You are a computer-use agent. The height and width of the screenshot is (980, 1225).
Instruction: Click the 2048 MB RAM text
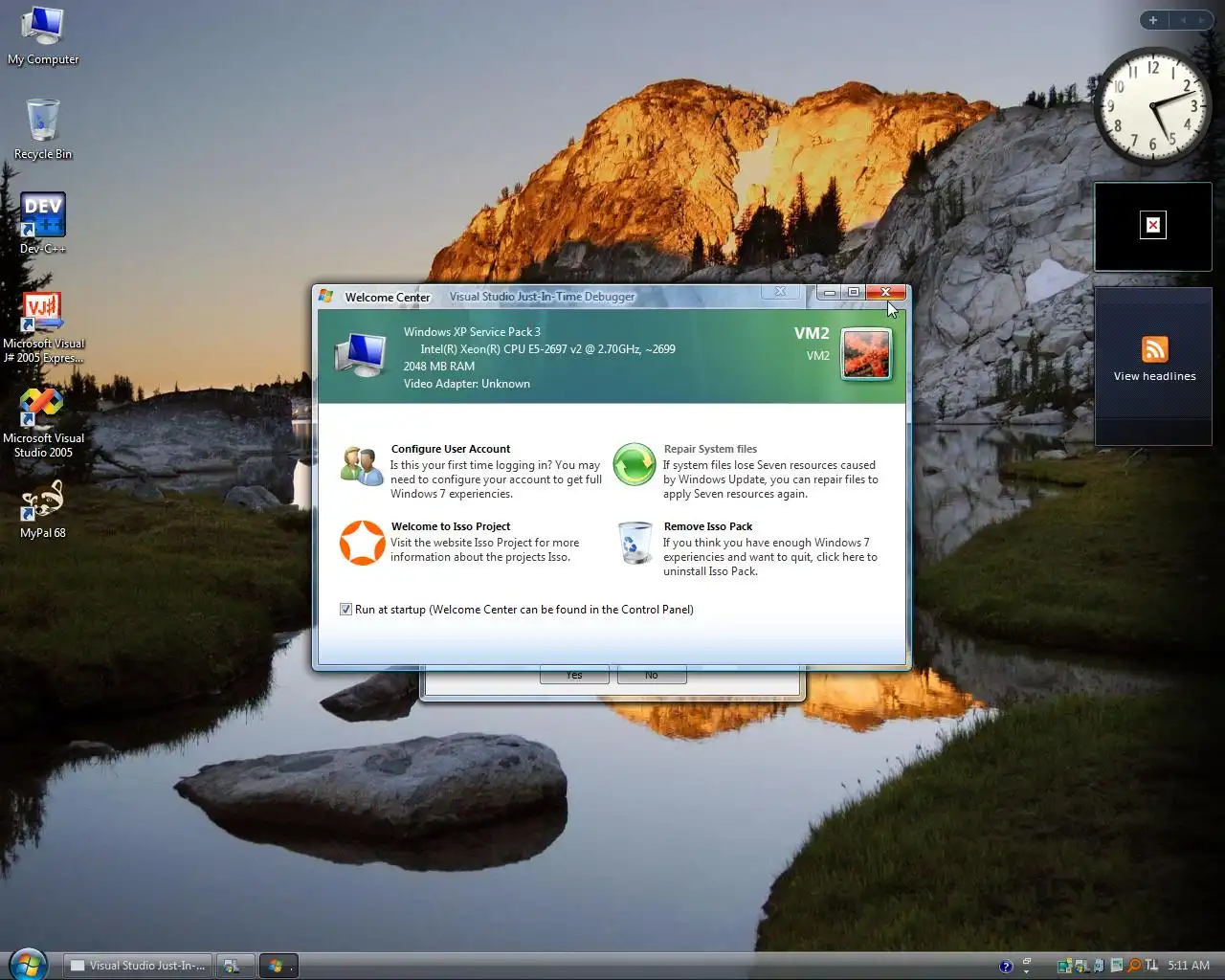tap(438, 367)
